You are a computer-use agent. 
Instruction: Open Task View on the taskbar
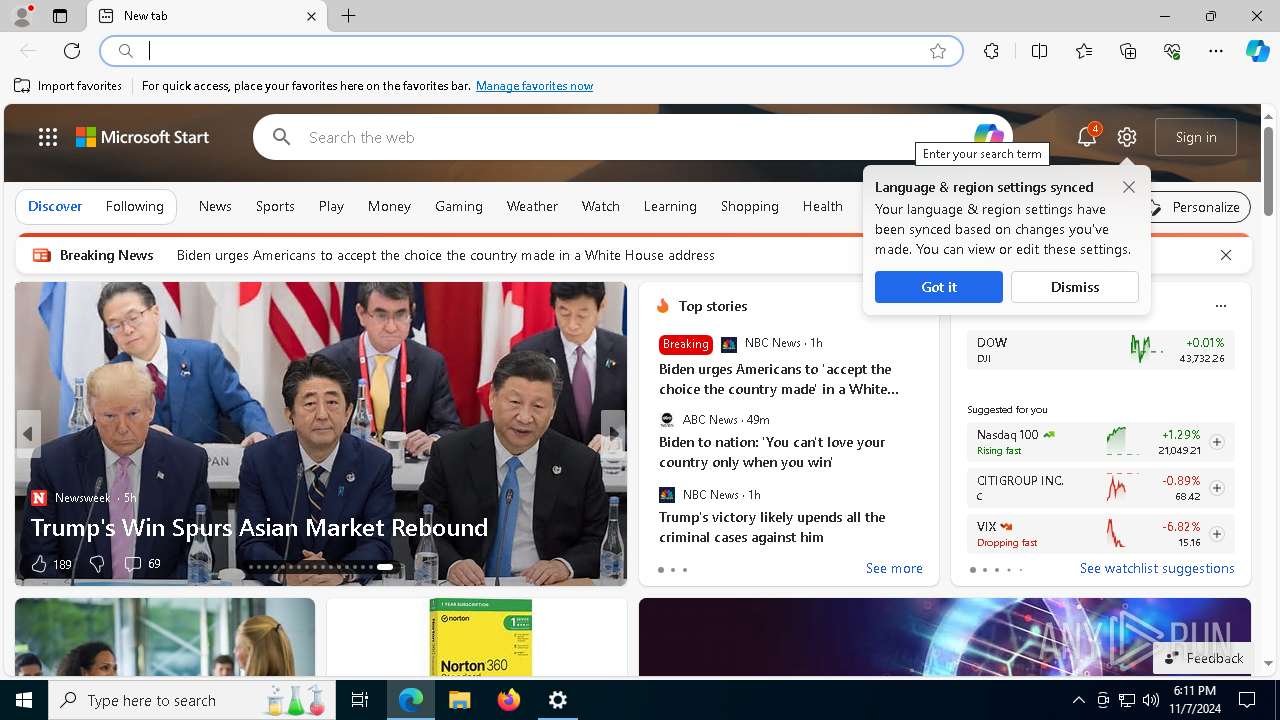[360, 700]
